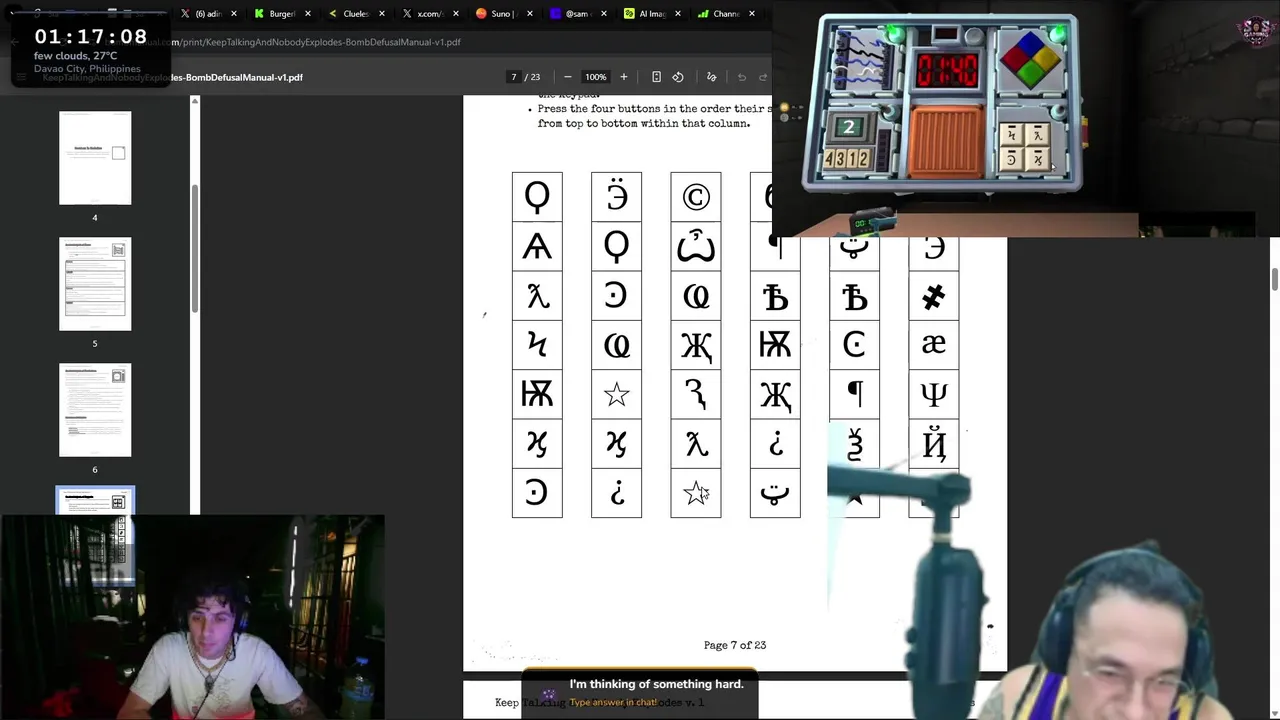Close the @sam tab
Screen dimensions: 1280x720
(604, 14)
